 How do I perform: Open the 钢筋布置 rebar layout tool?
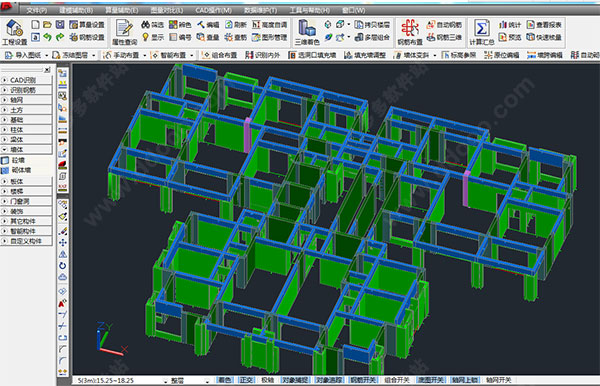410,33
